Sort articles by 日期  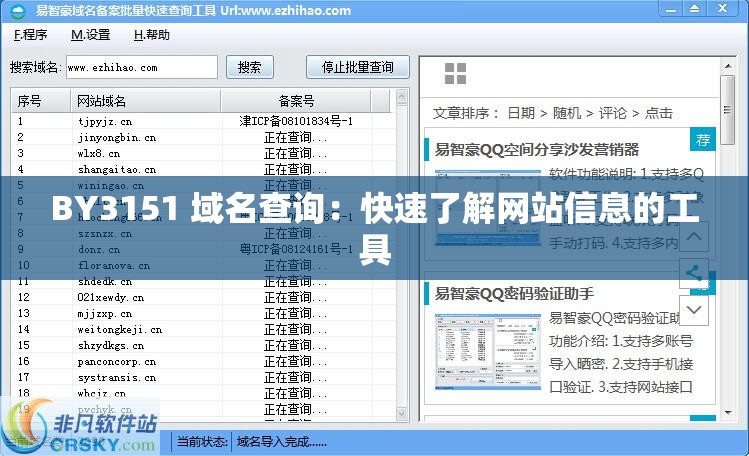tap(521, 113)
